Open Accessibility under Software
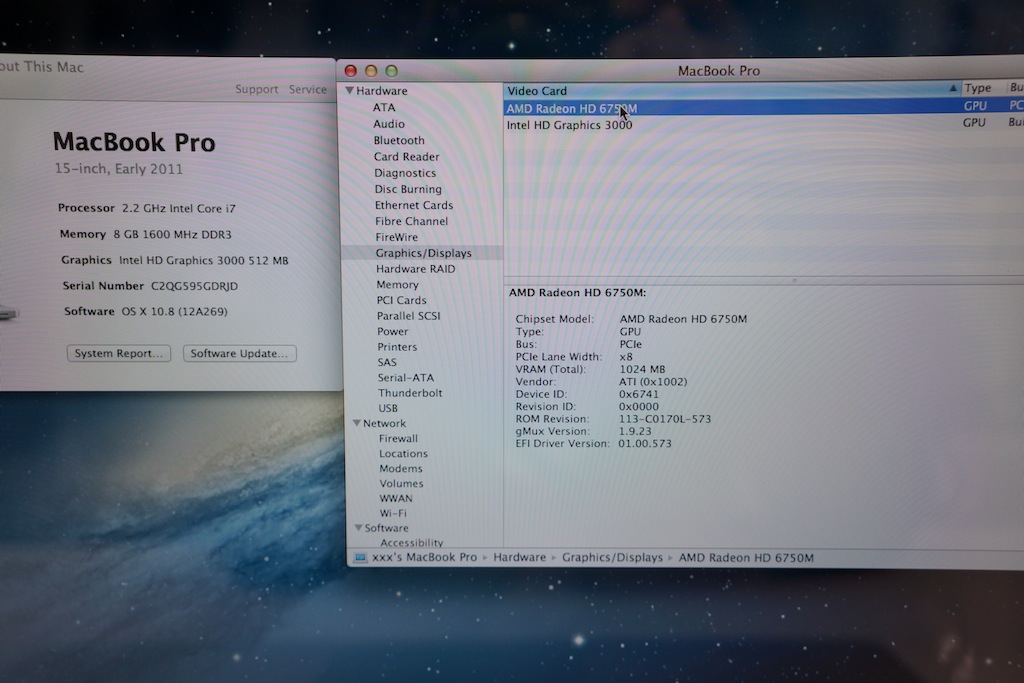This screenshot has height=683, width=1024. pyautogui.click(x=411, y=542)
